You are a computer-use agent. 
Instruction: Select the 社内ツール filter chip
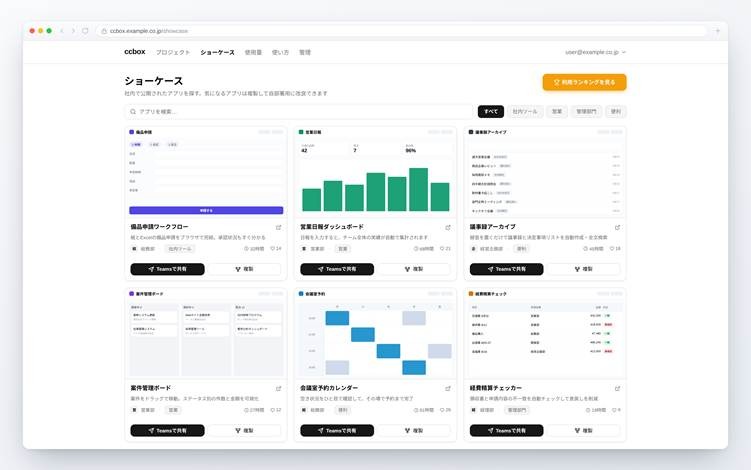coord(525,112)
